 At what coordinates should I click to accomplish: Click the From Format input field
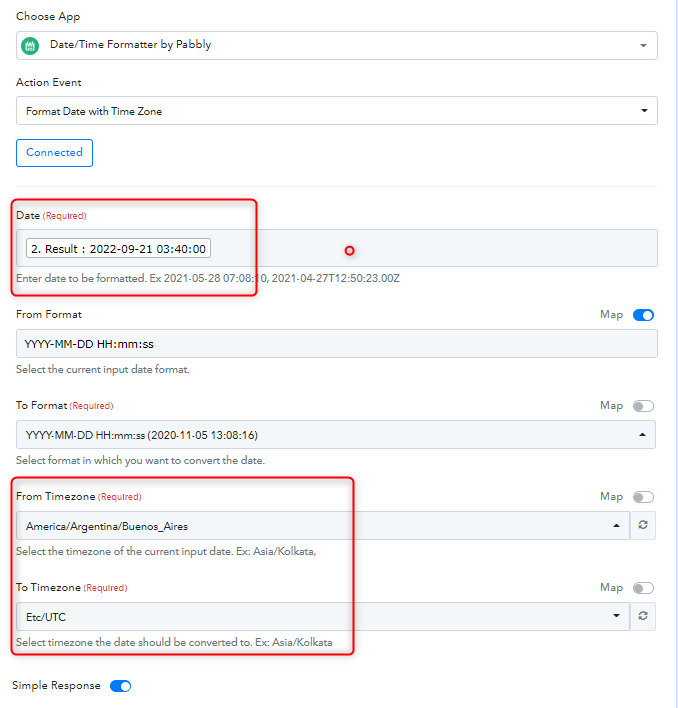point(337,344)
